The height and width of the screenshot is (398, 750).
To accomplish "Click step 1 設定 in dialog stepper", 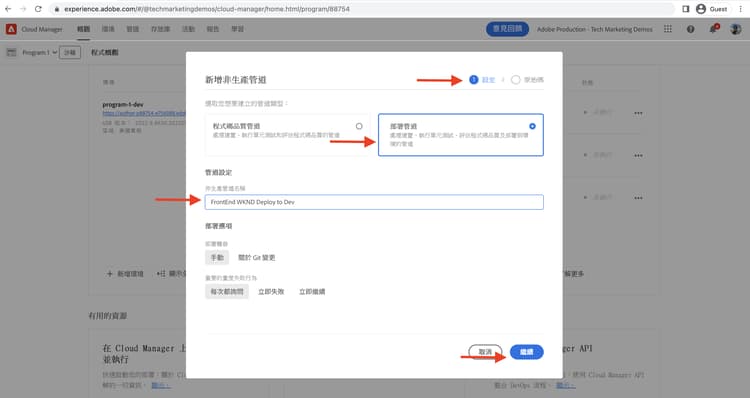I will coord(482,80).
